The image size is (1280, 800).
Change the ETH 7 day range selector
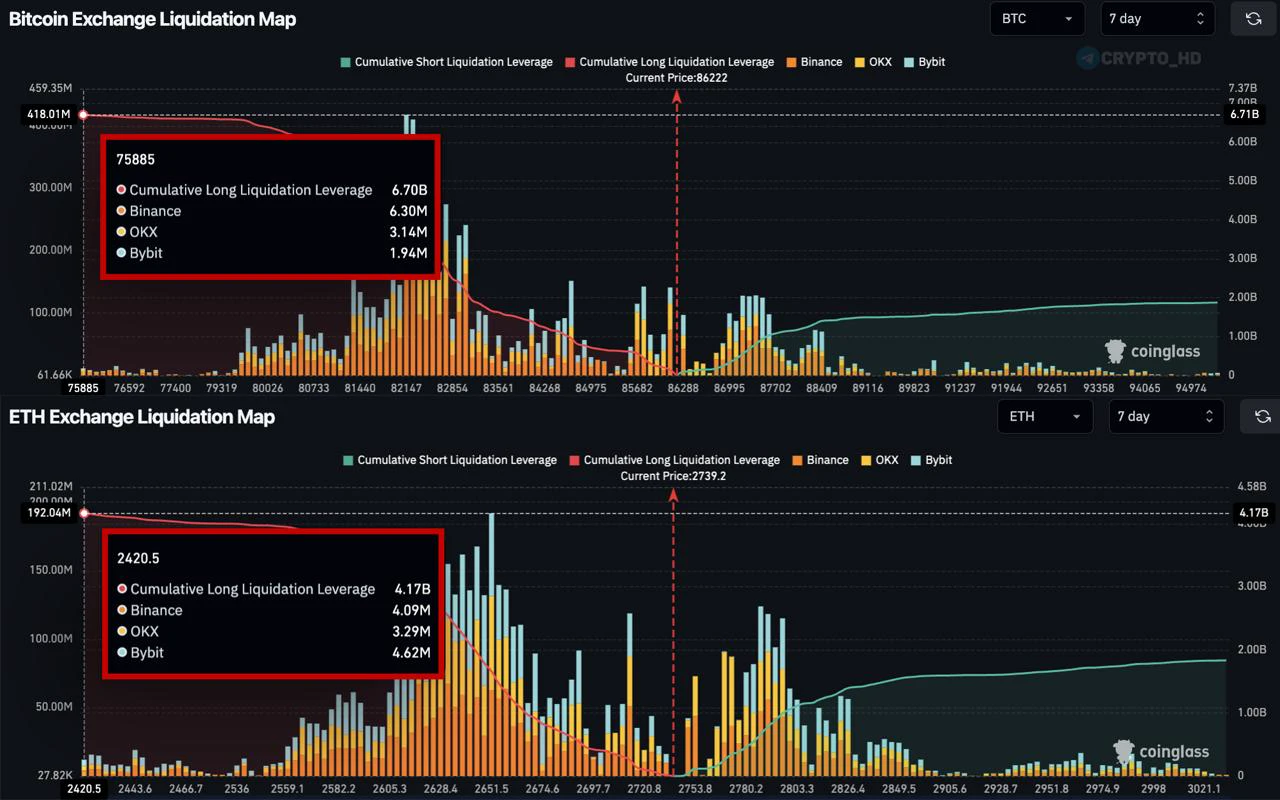pyautogui.click(x=1166, y=416)
